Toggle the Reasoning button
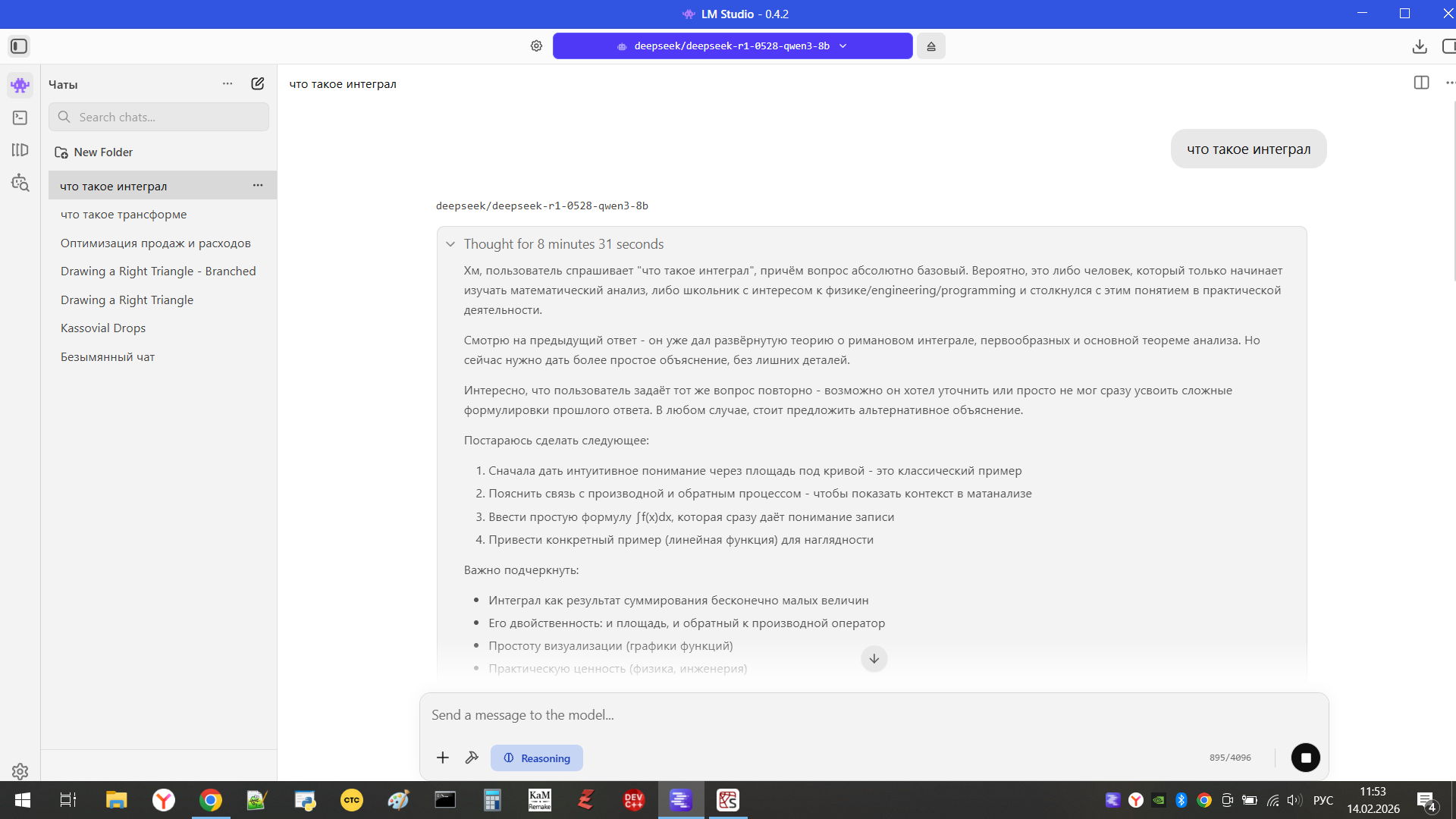Screen dimensions: 1456x819 pos(537,758)
